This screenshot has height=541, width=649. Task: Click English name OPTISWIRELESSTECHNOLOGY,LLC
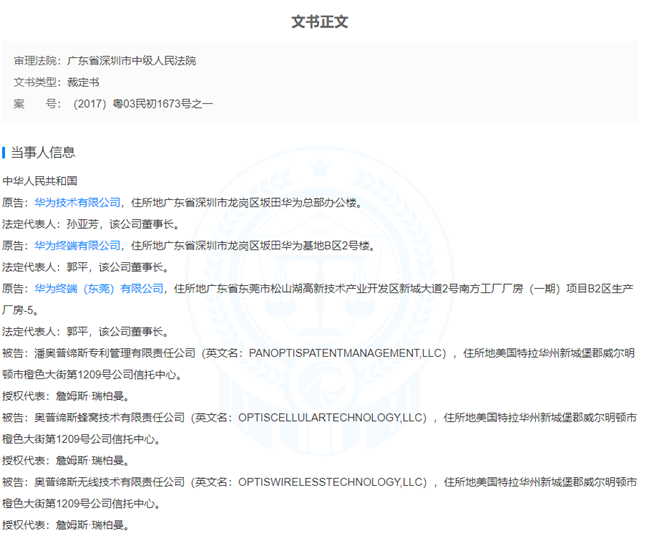coord(332,482)
